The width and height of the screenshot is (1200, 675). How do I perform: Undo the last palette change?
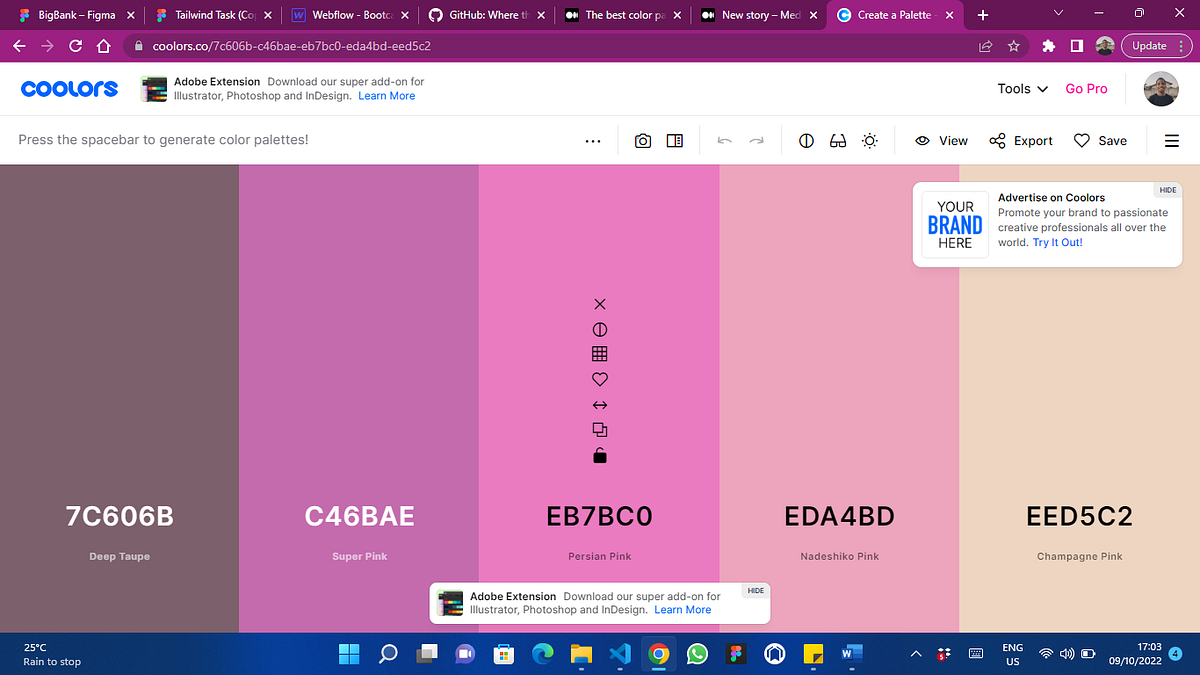tap(724, 140)
